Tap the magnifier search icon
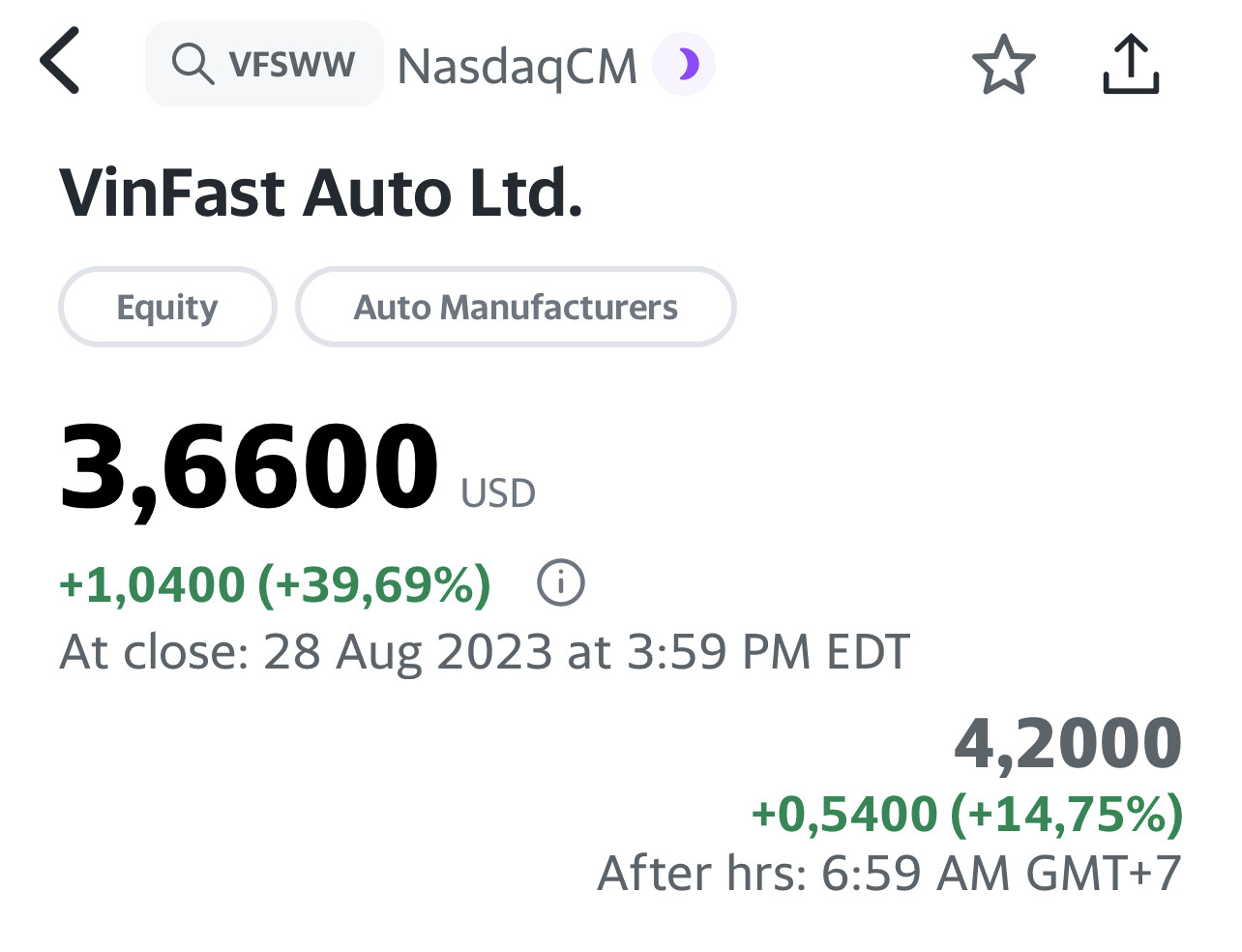1242x952 pixels. coord(192,64)
